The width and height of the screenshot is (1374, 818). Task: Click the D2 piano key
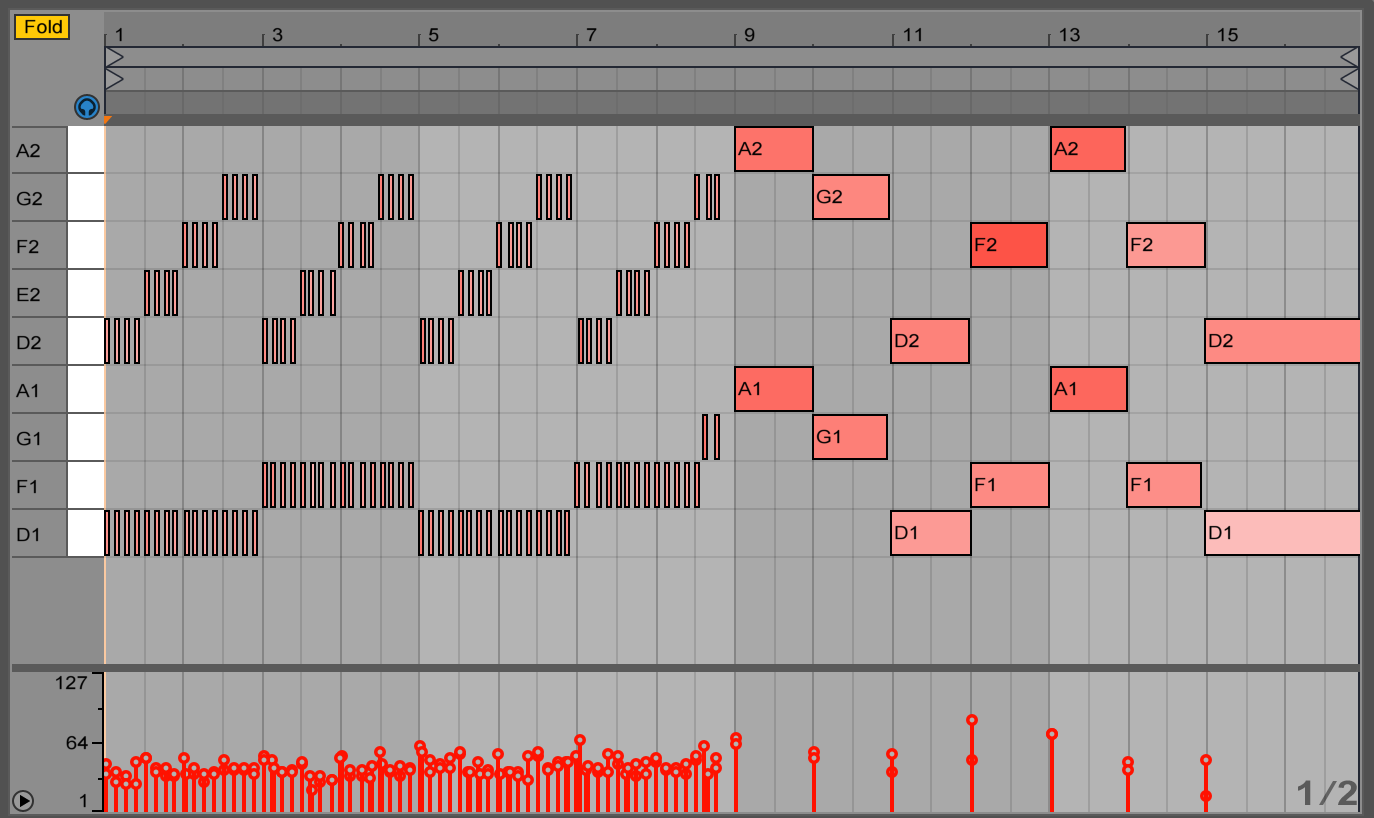click(86, 341)
